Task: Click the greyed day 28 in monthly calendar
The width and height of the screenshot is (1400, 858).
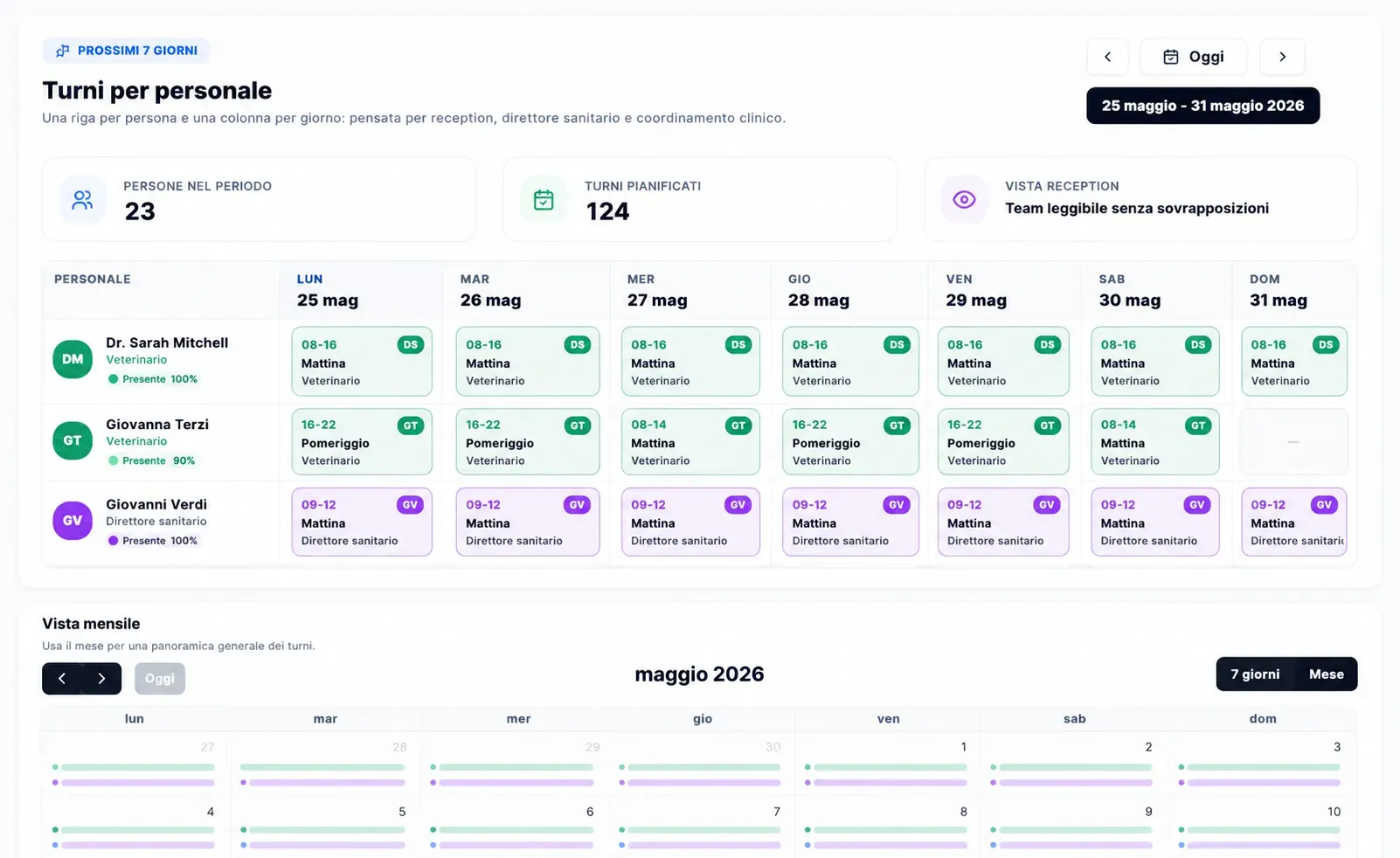Action: 399,747
